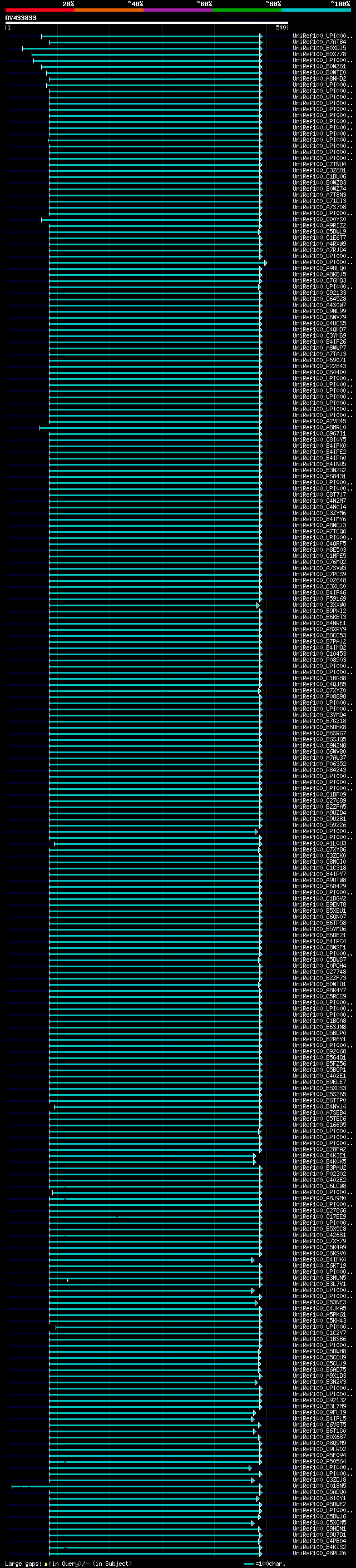The width and height of the screenshot is (356, 1568).
Task: Click the last hit UniRef100_A8PU26
Action: pyautogui.click(x=319, y=1553)
